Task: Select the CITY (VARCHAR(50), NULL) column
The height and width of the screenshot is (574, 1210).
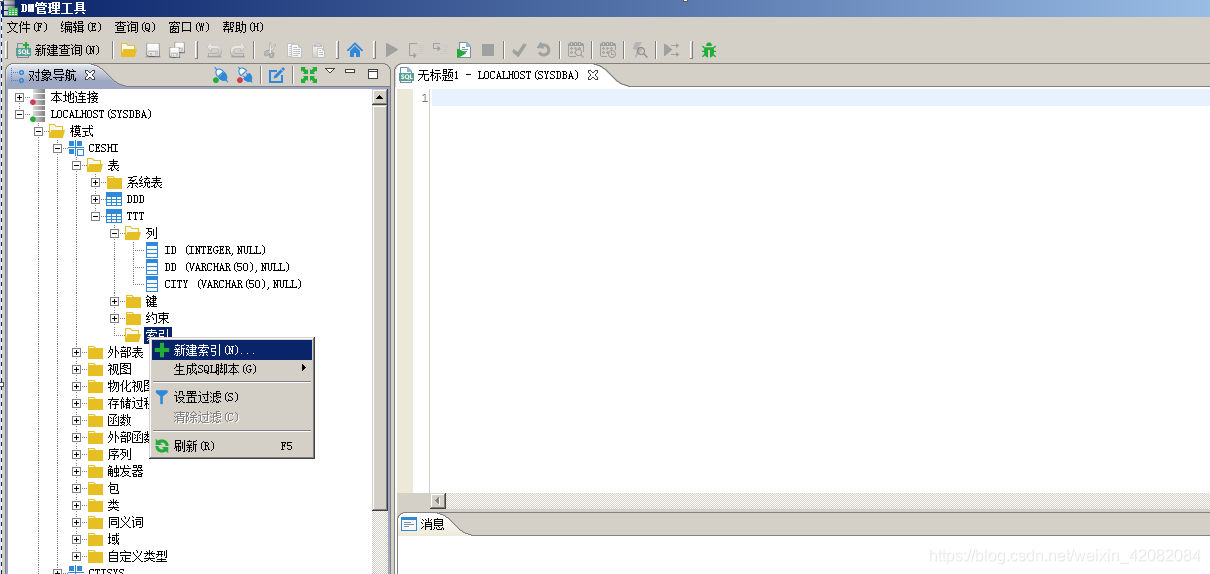Action: 233,284
